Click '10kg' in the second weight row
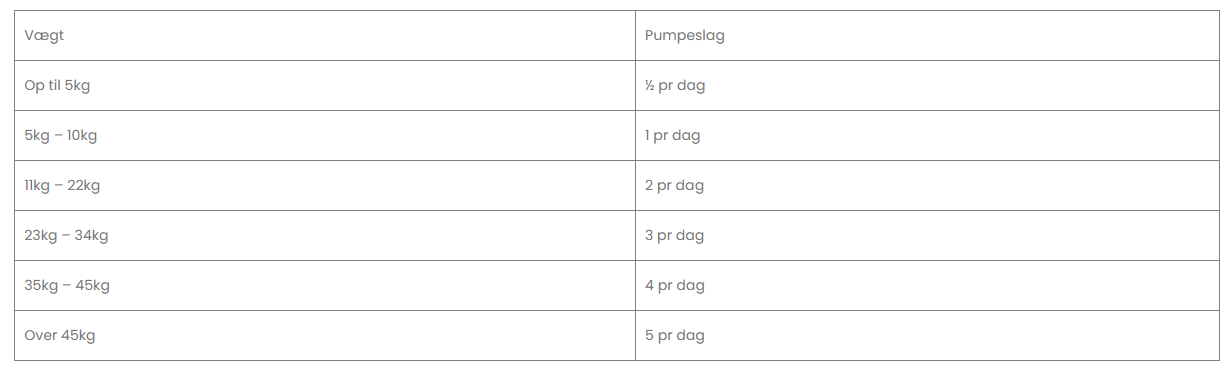The image size is (1232, 374). (82, 136)
